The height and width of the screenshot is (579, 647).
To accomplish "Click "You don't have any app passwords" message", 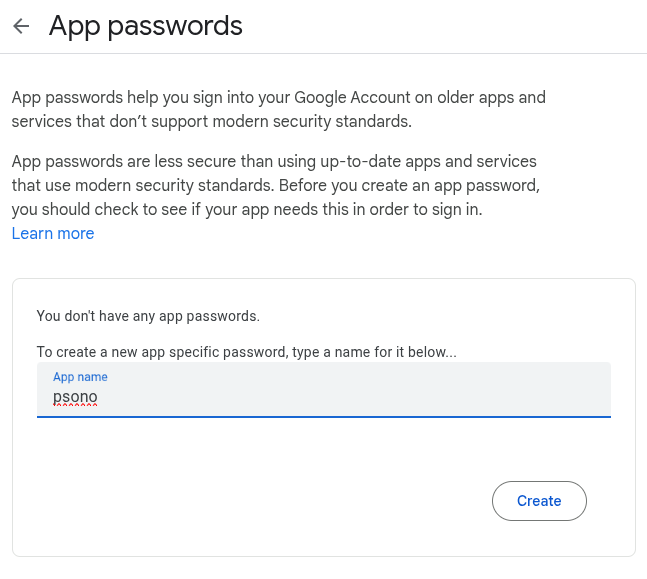I will click(148, 316).
